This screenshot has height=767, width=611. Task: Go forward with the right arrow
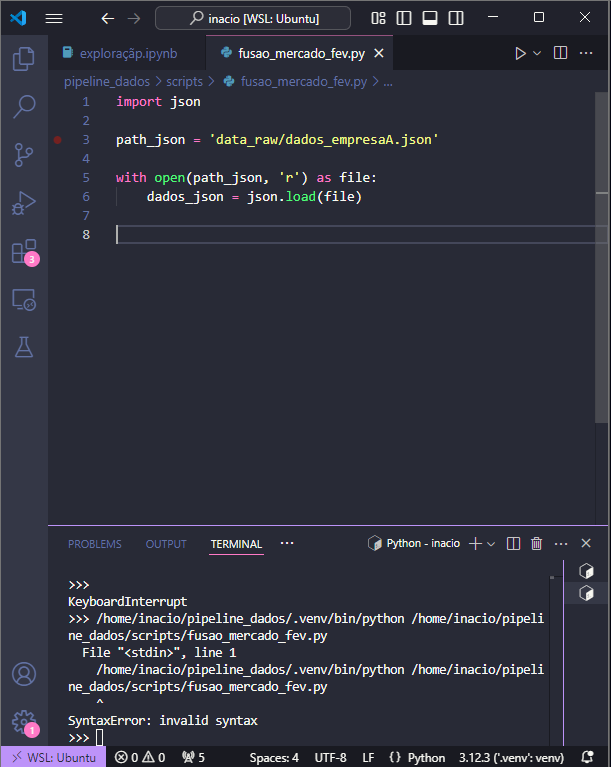click(134, 19)
